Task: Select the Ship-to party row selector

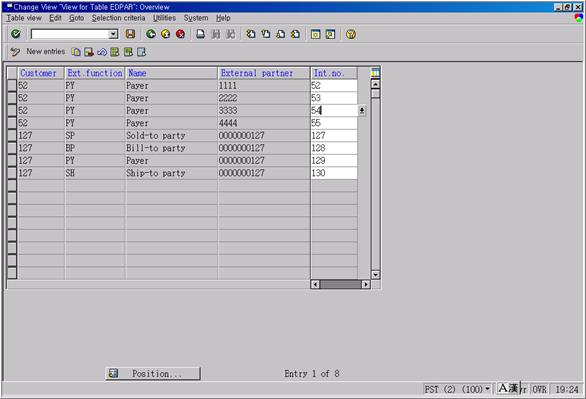Action: pos(12,173)
